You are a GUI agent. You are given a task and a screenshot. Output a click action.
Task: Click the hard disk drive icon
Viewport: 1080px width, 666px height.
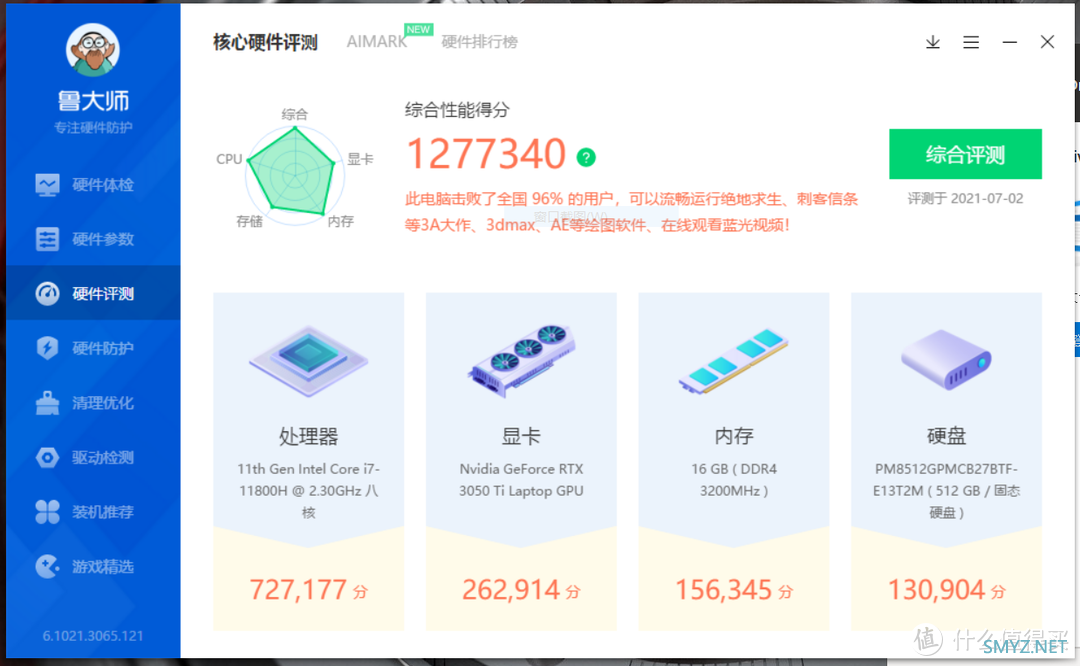(x=946, y=359)
